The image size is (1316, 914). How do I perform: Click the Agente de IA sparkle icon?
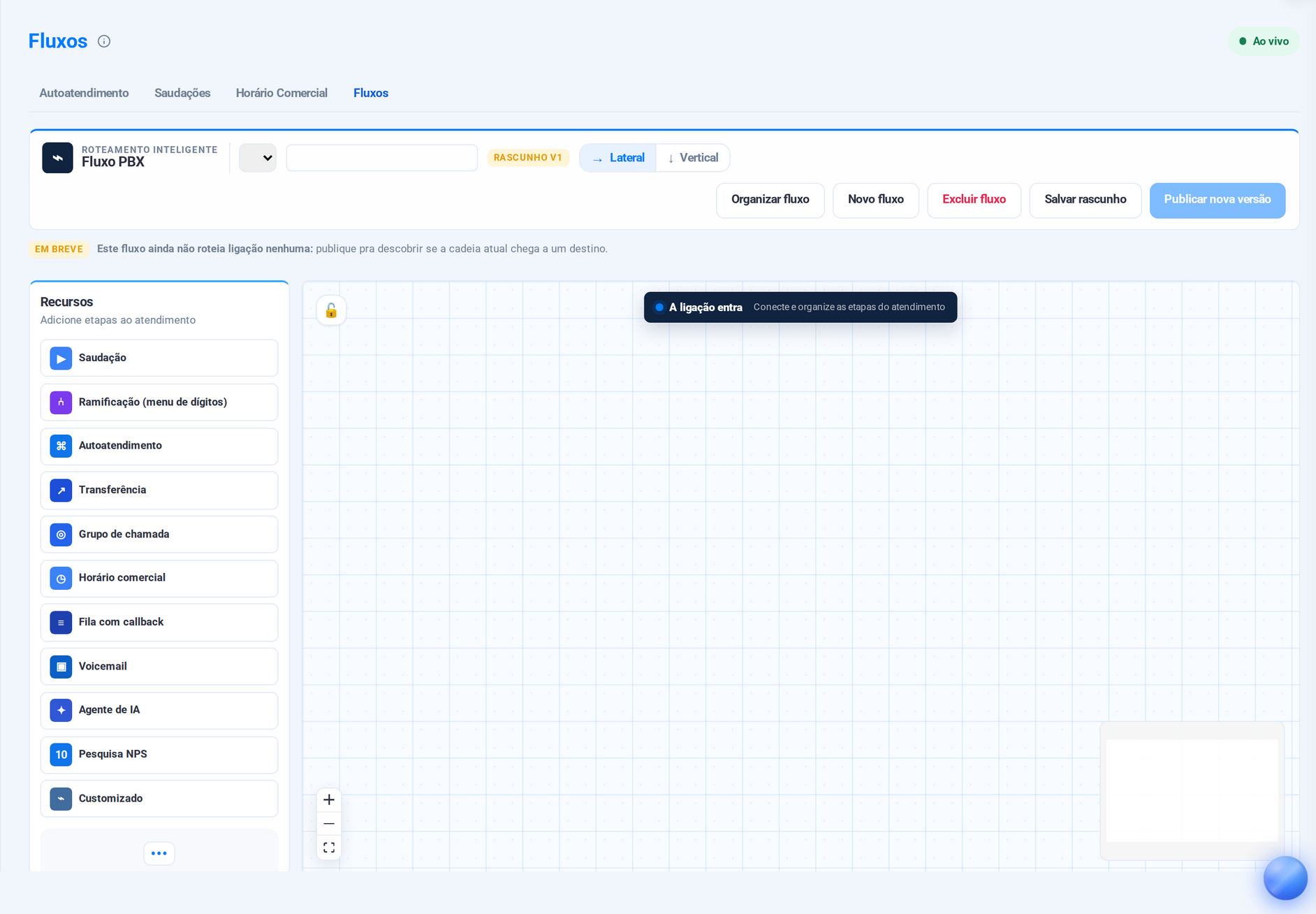click(61, 710)
